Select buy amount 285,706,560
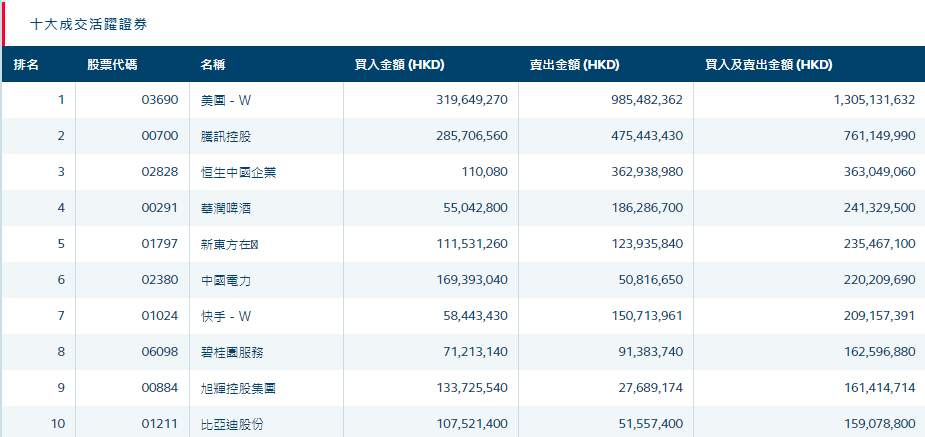The height and width of the screenshot is (437, 925). click(472, 136)
